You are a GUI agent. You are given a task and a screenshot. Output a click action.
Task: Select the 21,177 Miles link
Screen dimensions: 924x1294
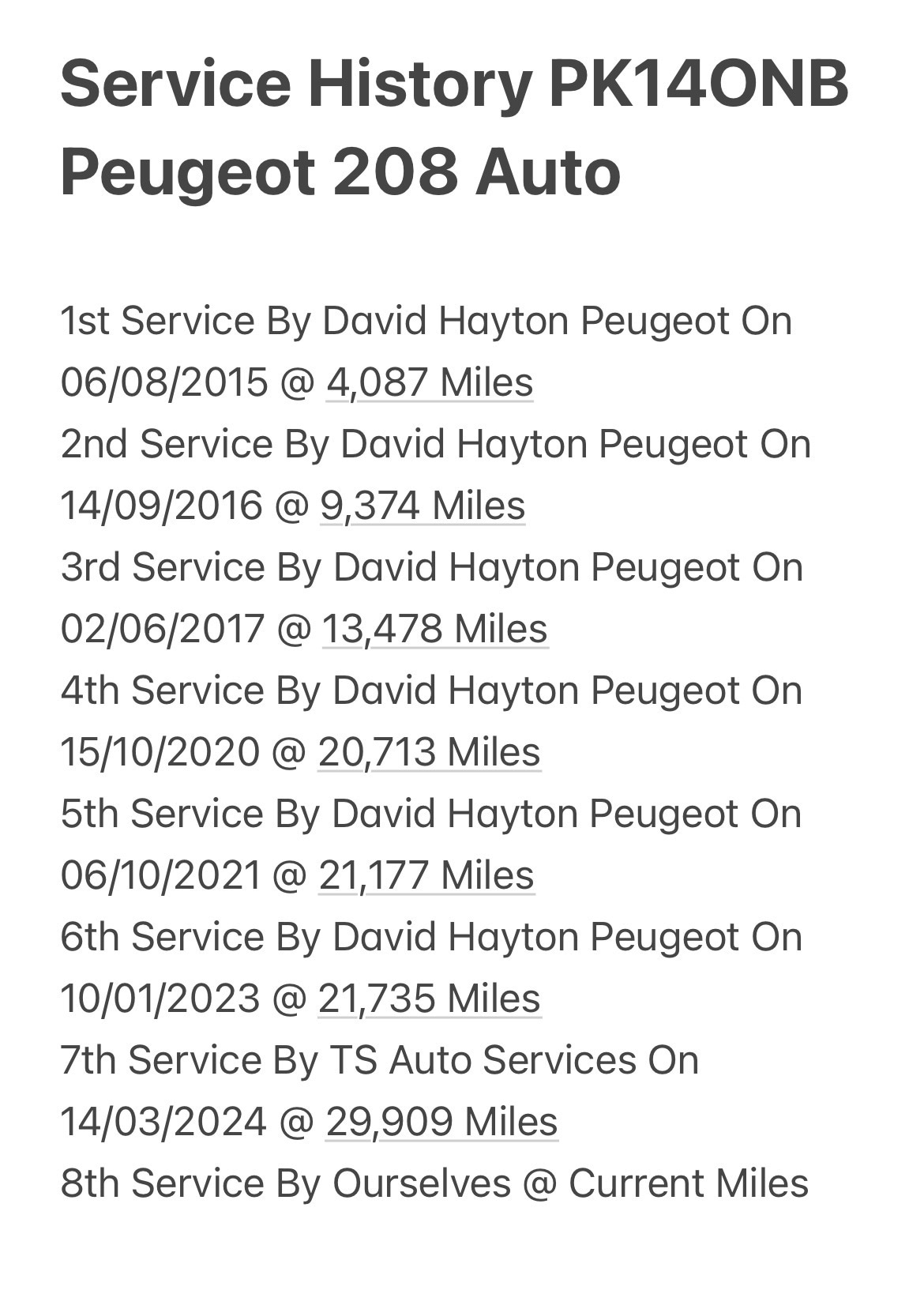(426, 875)
